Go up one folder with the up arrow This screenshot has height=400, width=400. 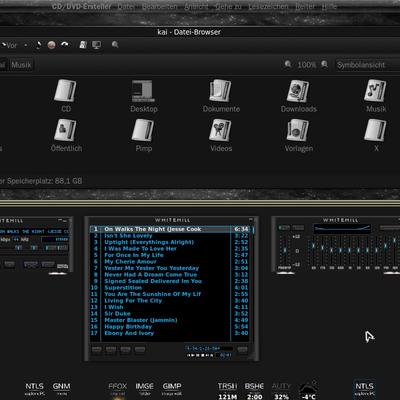38,45
